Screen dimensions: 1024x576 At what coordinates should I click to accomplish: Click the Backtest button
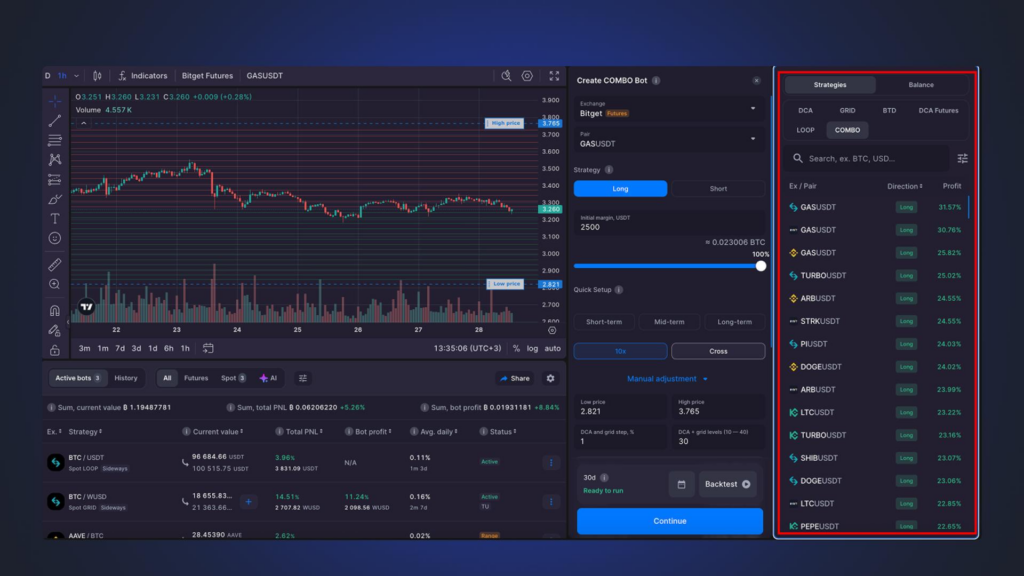pyautogui.click(x=728, y=485)
